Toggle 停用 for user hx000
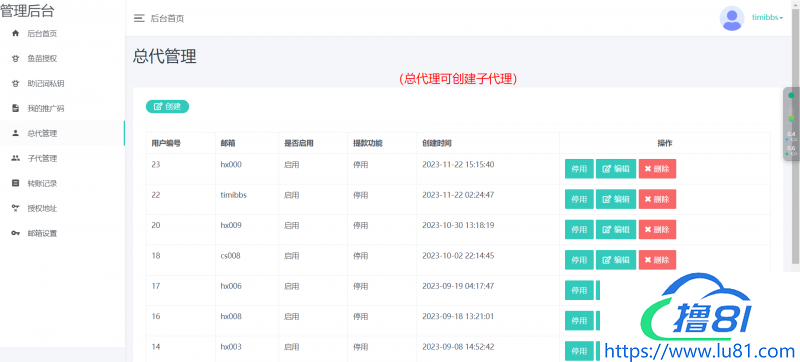 (x=579, y=169)
